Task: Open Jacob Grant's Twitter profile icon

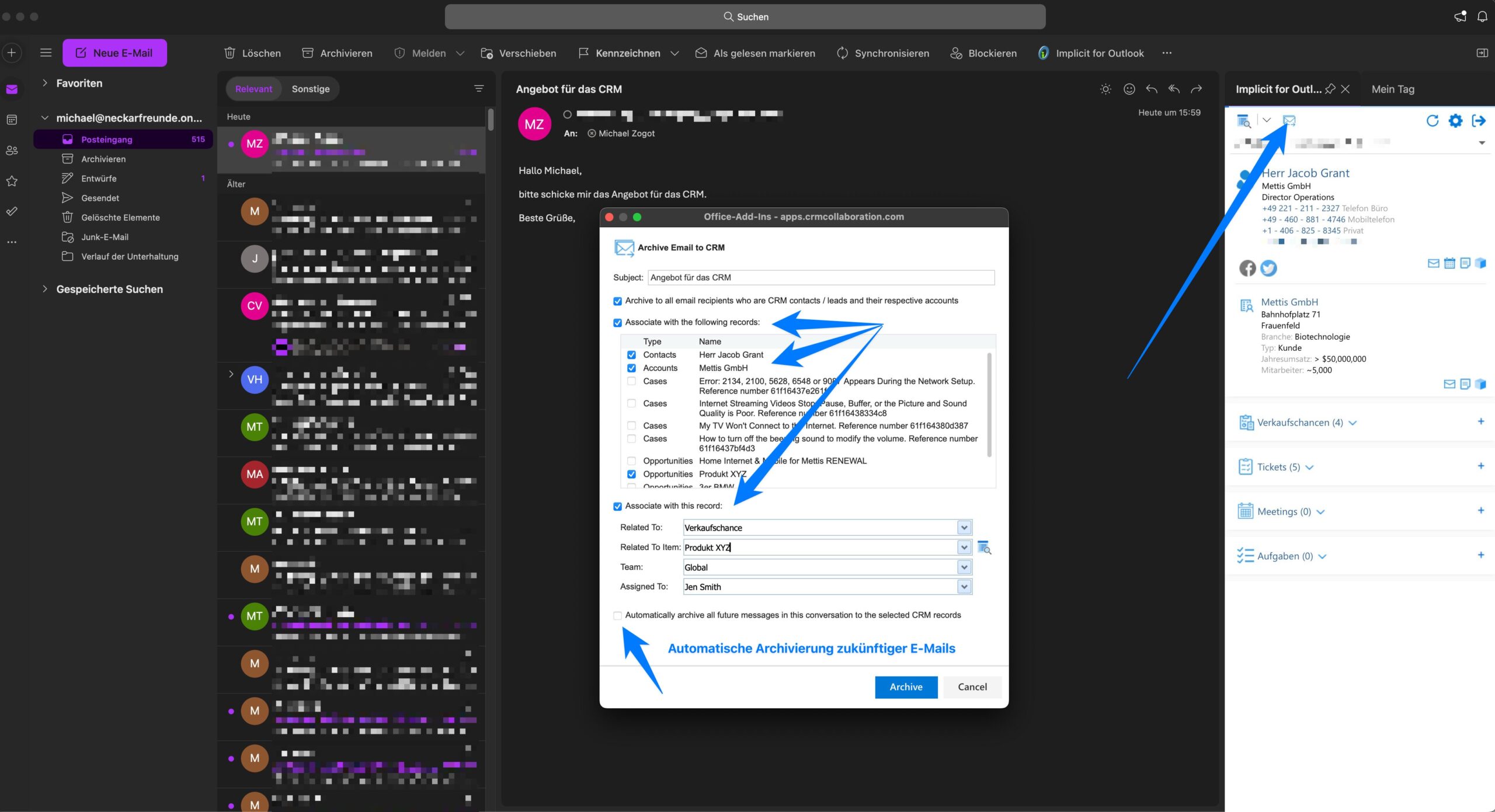Action: pos(1268,268)
